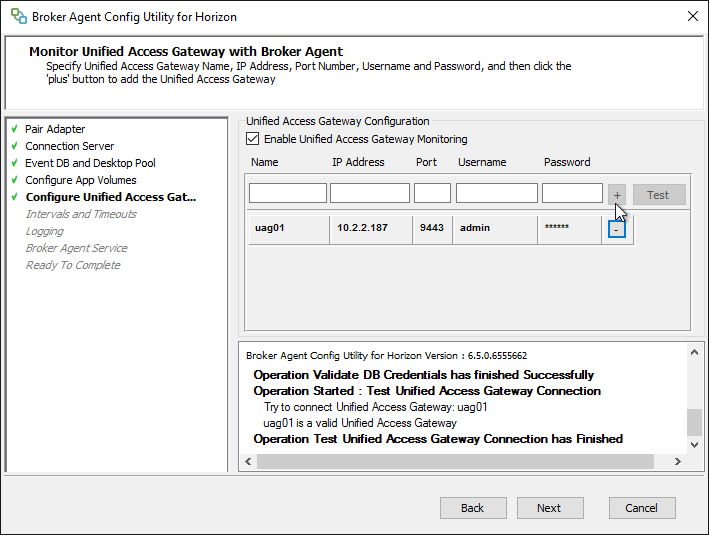Click the masked password cell
The height and width of the screenshot is (535, 709).
pos(570,230)
